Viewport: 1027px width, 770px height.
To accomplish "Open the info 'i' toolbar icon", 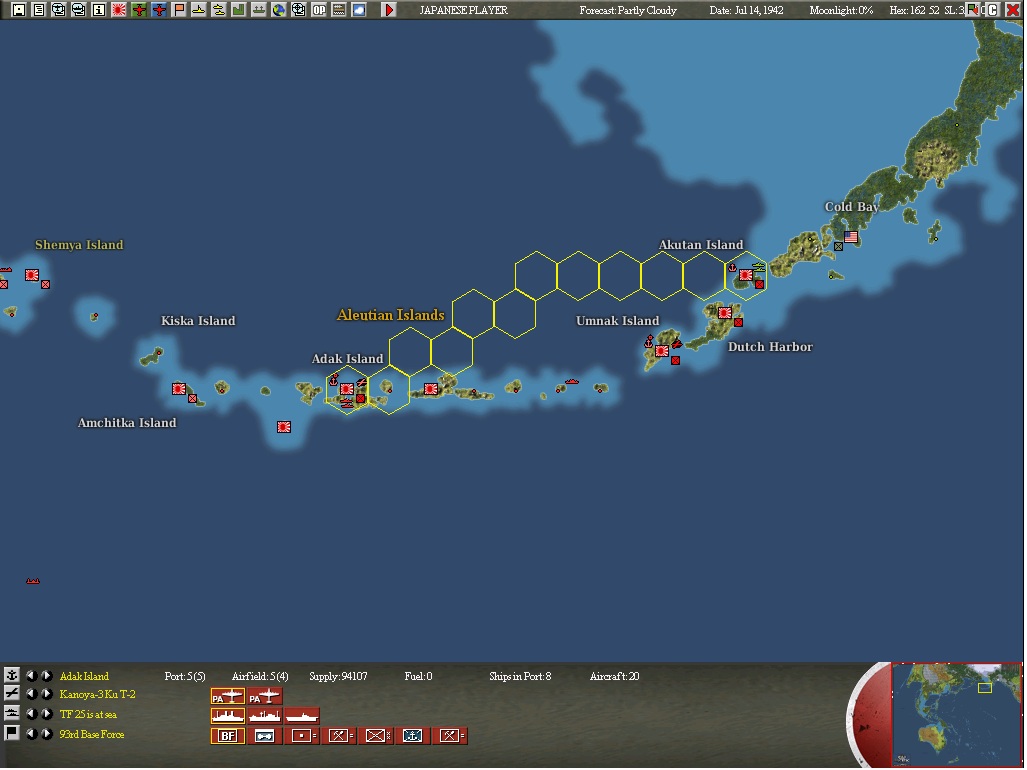I will click(99, 10).
